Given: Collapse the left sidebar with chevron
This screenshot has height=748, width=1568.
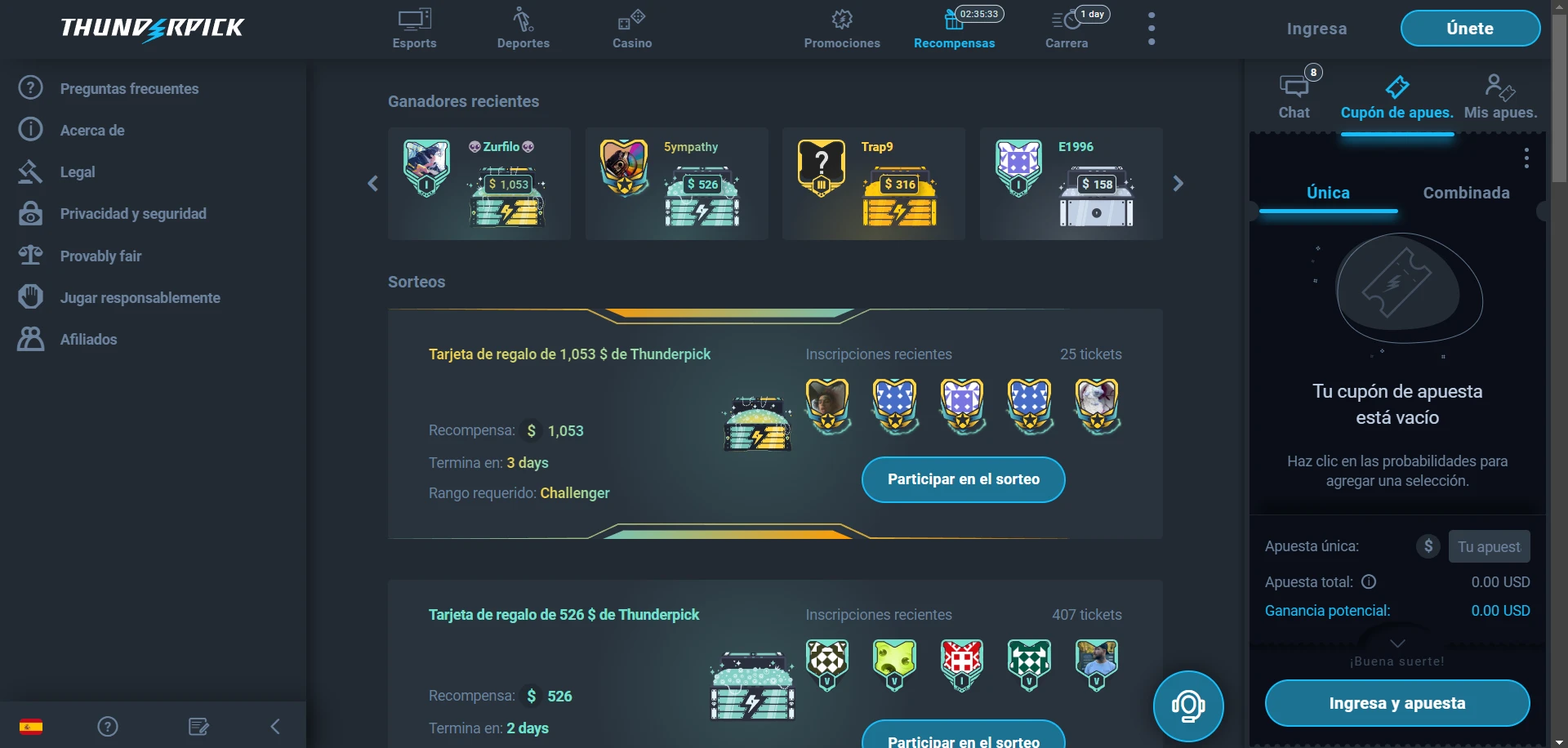Looking at the screenshot, I should (275, 726).
